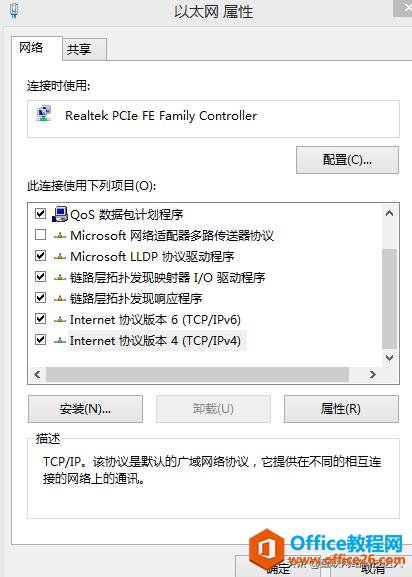
Task: Click the Ethernet icon in the title bar
Action: tap(14, 10)
